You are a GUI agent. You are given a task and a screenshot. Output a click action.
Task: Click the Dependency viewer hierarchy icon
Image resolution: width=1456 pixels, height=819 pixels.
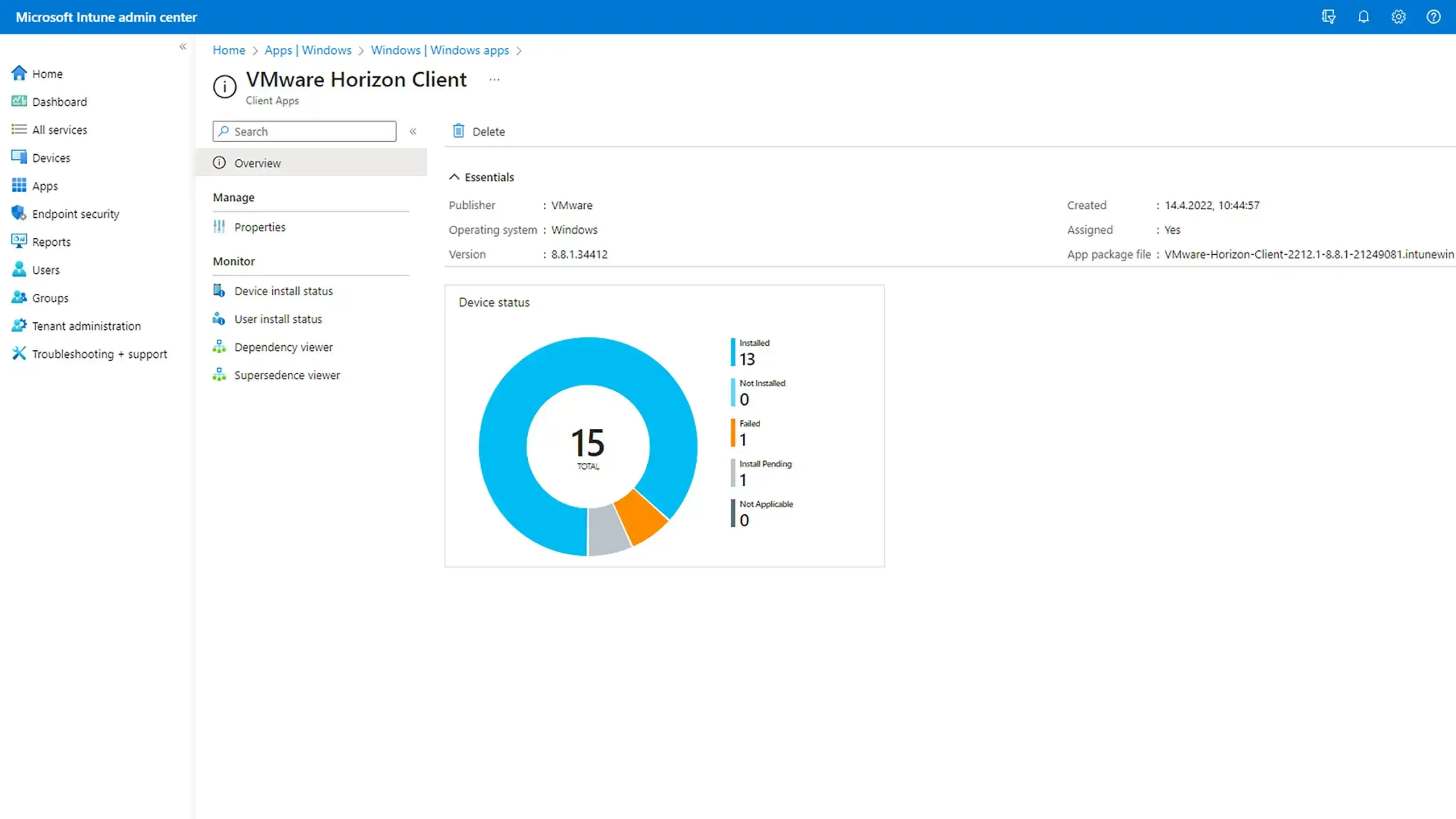click(219, 346)
